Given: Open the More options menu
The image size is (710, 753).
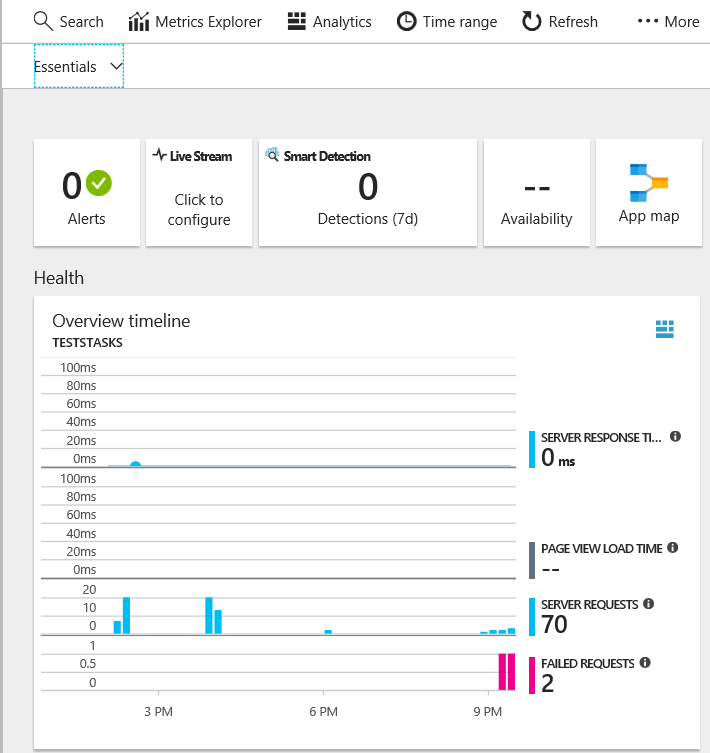Looking at the screenshot, I should (668, 21).
